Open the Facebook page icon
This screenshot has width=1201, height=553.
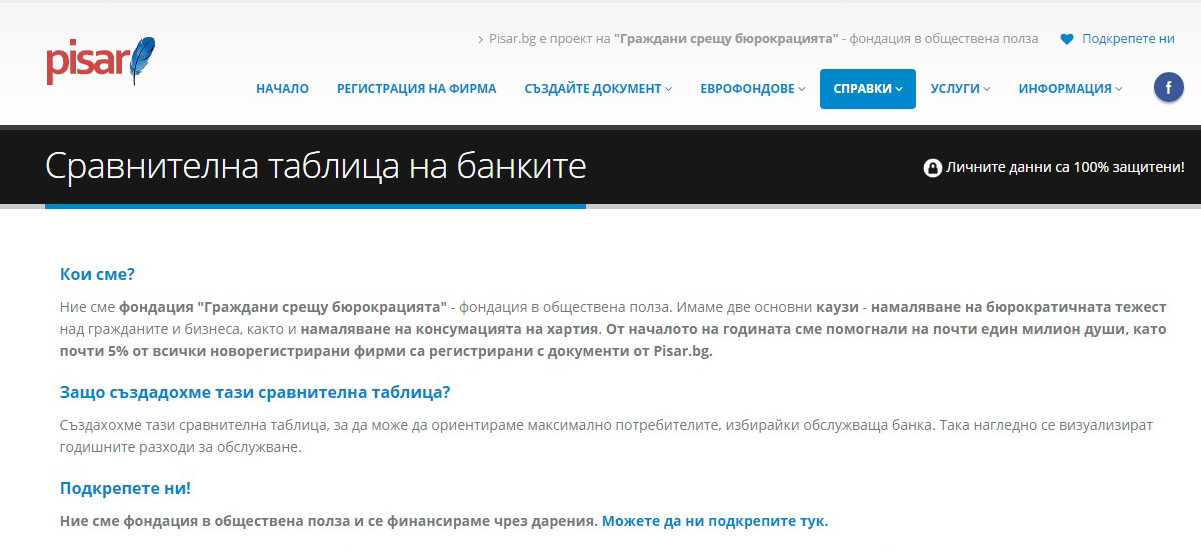(1168, 88)
